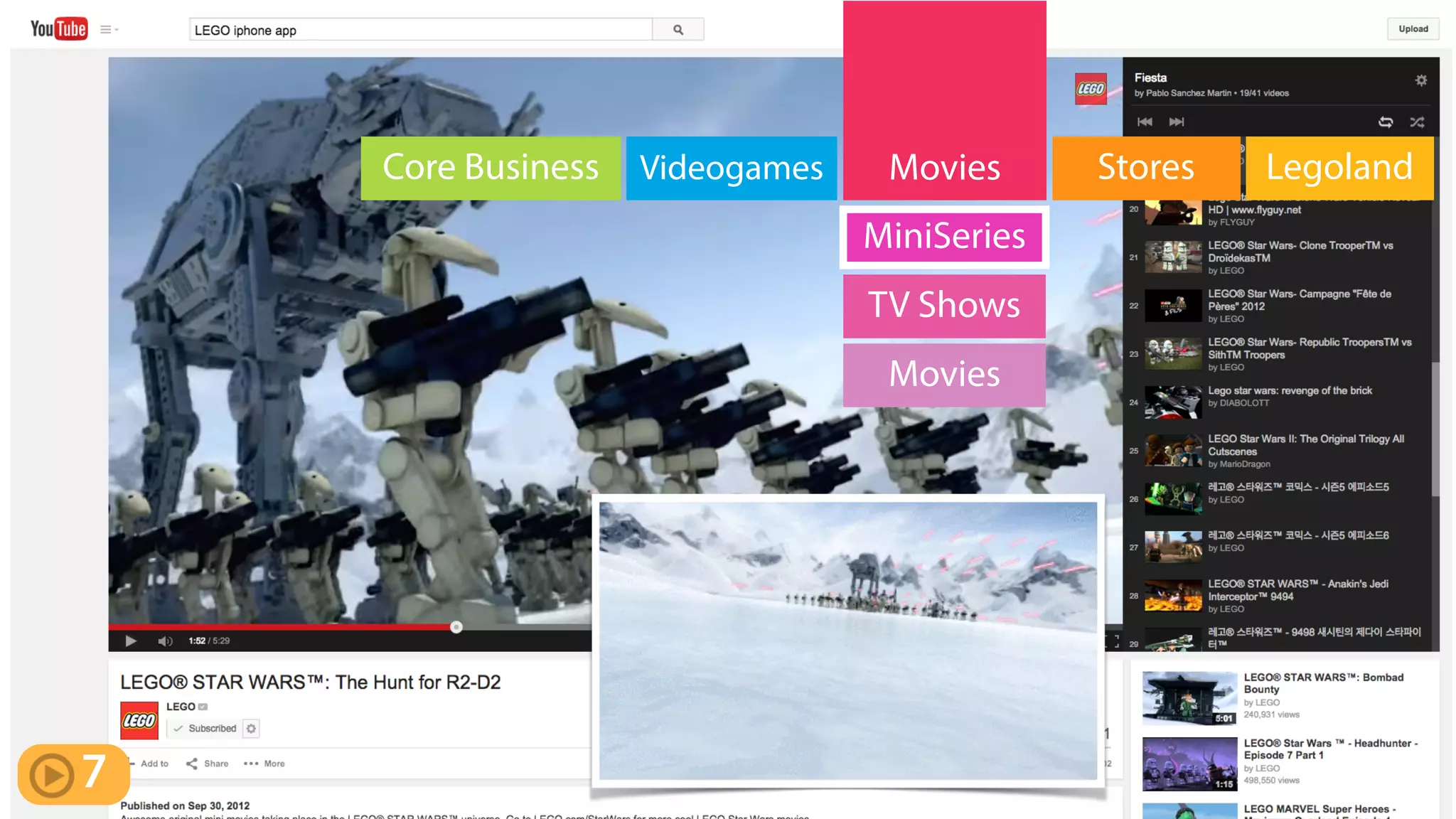
Task: Open the More actions menu
Action: (264, 764)
